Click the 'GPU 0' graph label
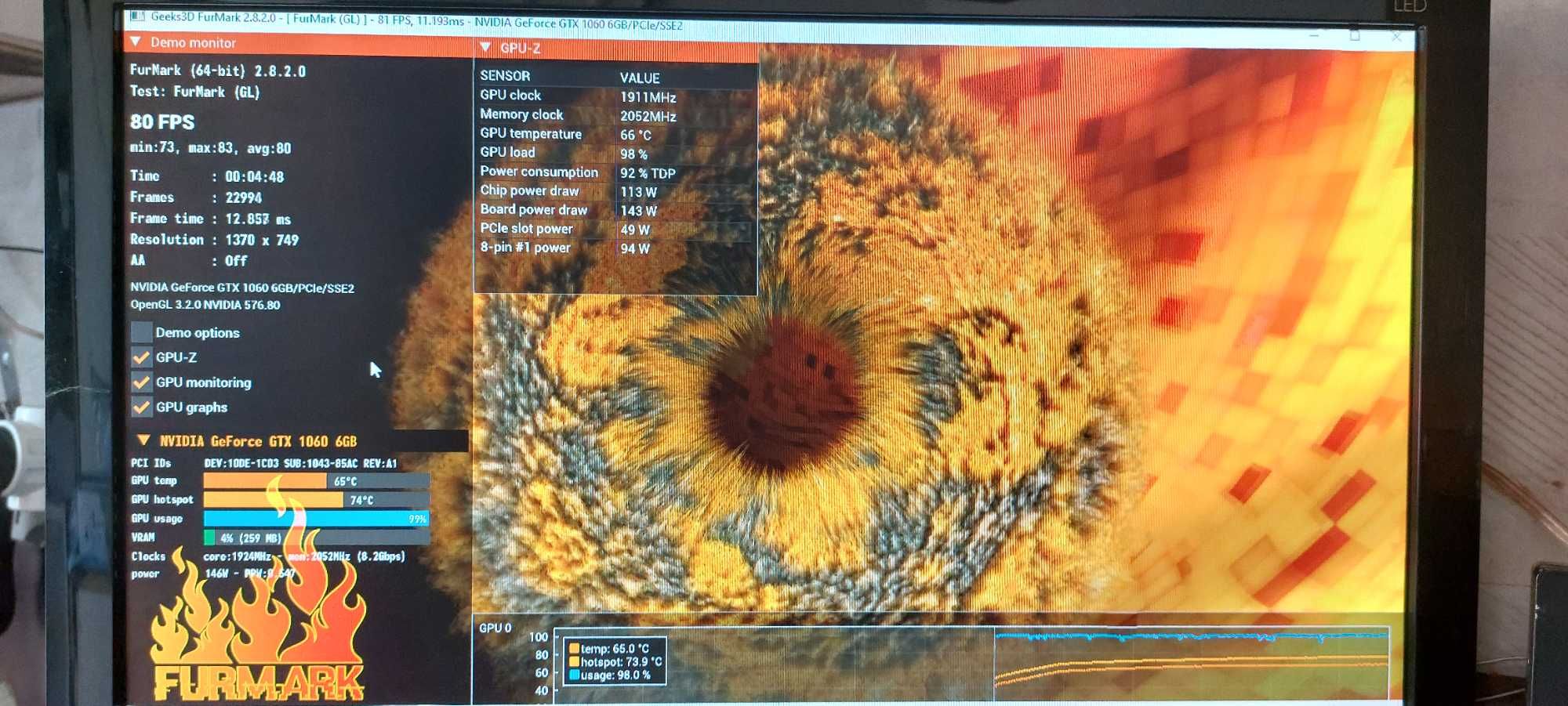This screenshot has width=1568, height=706. pyautogui.click(x=495, y=628)
